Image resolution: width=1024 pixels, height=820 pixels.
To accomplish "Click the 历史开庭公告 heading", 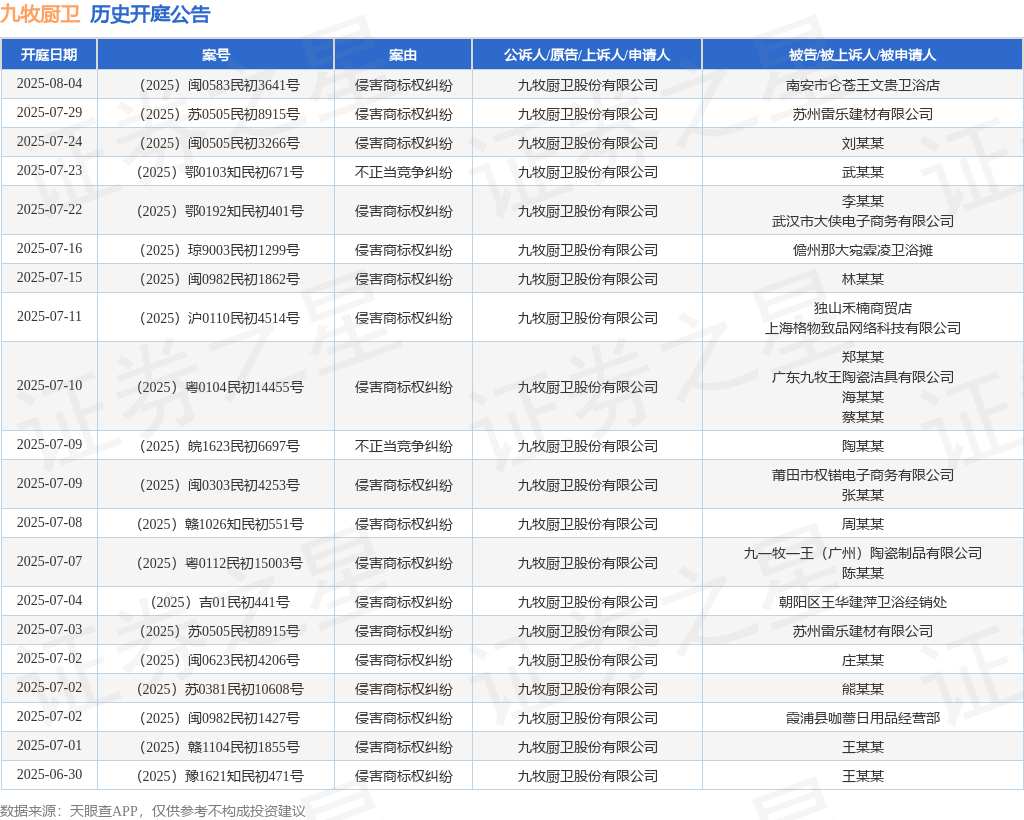I will coord(150,14).
